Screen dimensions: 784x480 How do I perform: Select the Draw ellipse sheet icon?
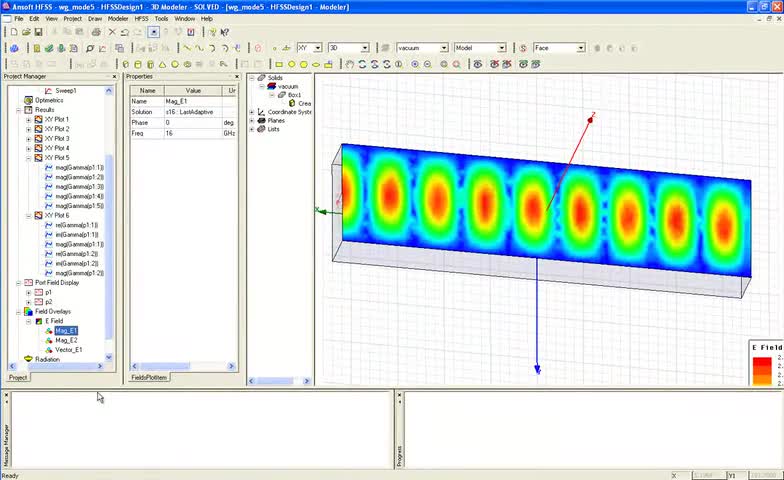(316, 64)
